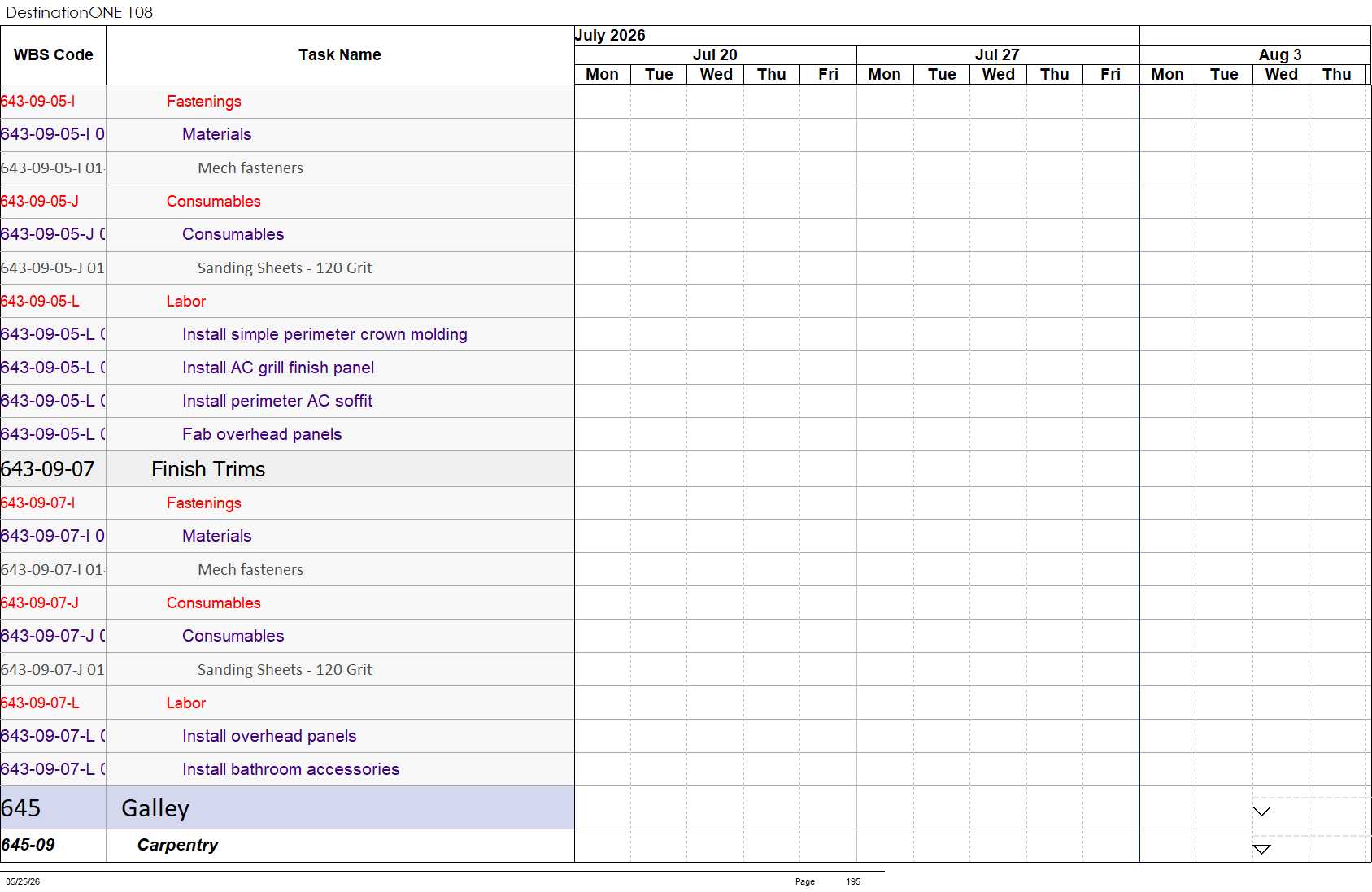Screen dimensions: 1372x892
Task: Click the Jul 20 week header
Action: [x=715, y=54]
